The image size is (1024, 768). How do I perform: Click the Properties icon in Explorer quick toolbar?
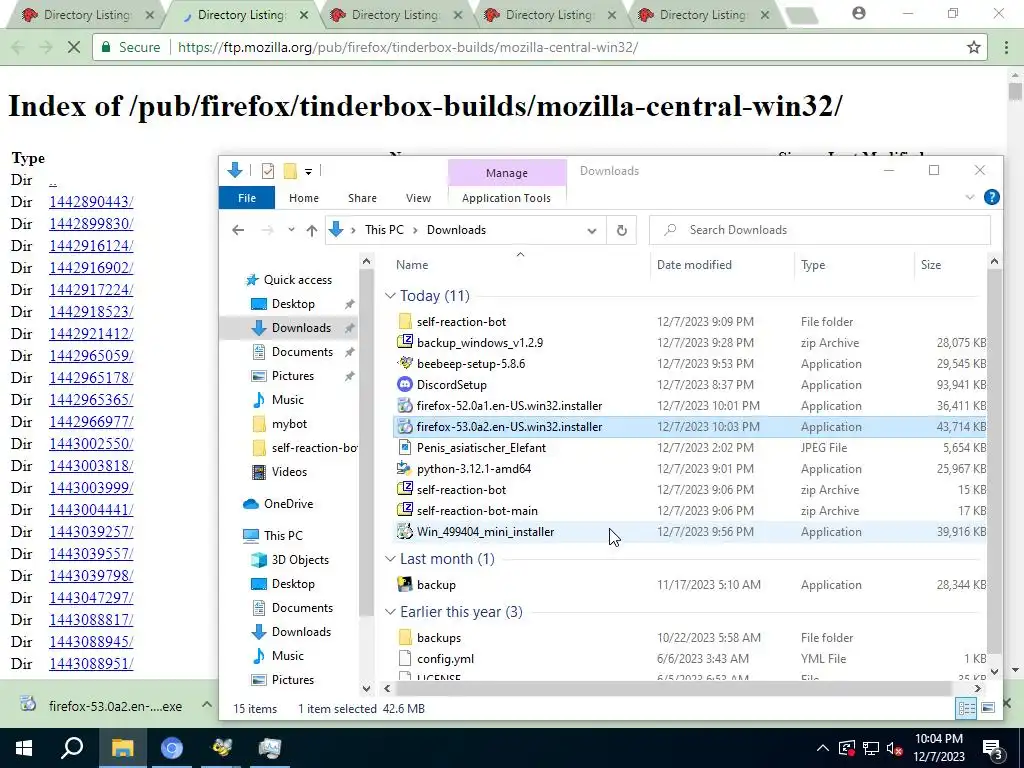click(x=268, y=171)
